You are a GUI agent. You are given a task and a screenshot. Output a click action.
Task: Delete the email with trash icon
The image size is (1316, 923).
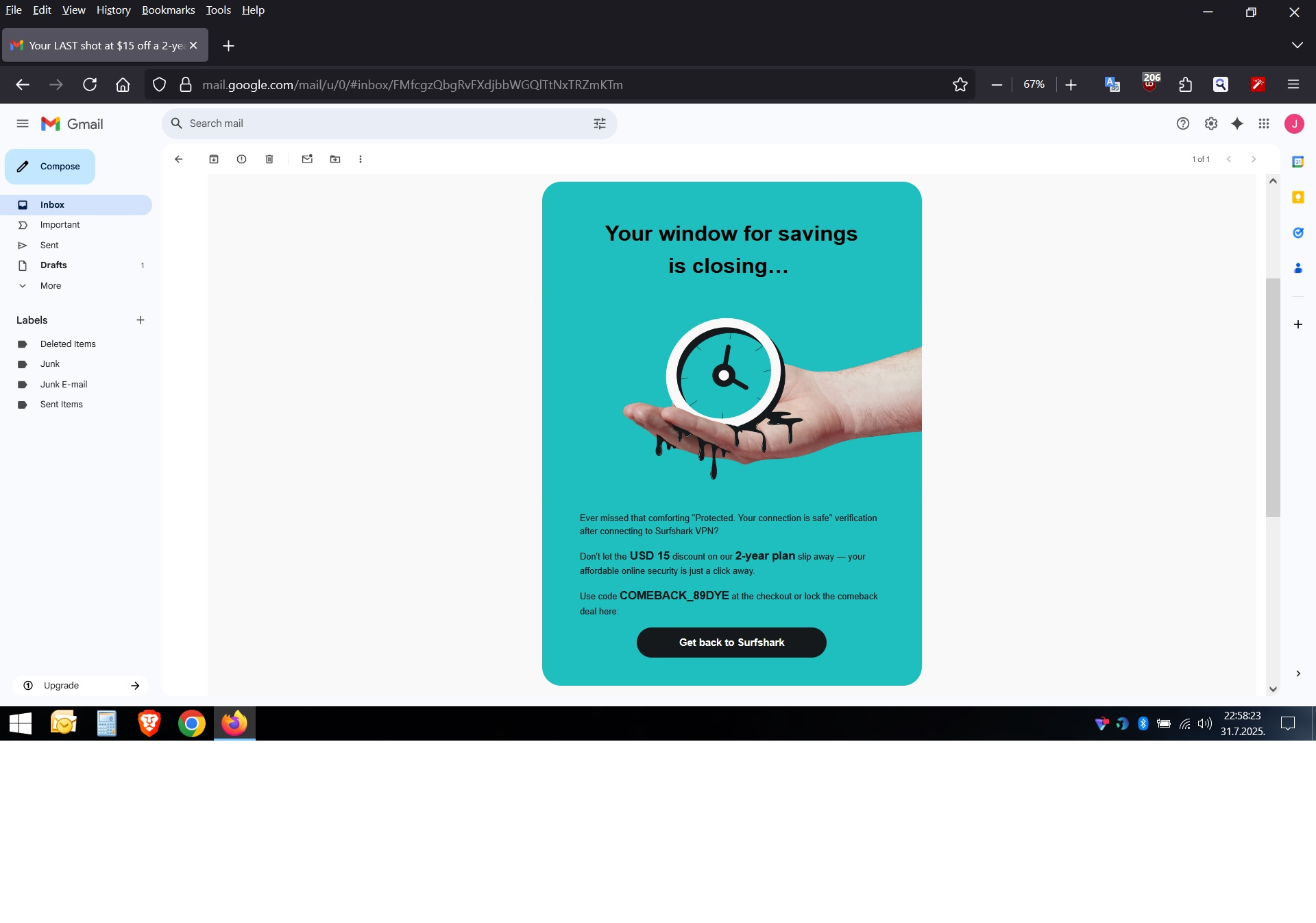pos(269,159)
